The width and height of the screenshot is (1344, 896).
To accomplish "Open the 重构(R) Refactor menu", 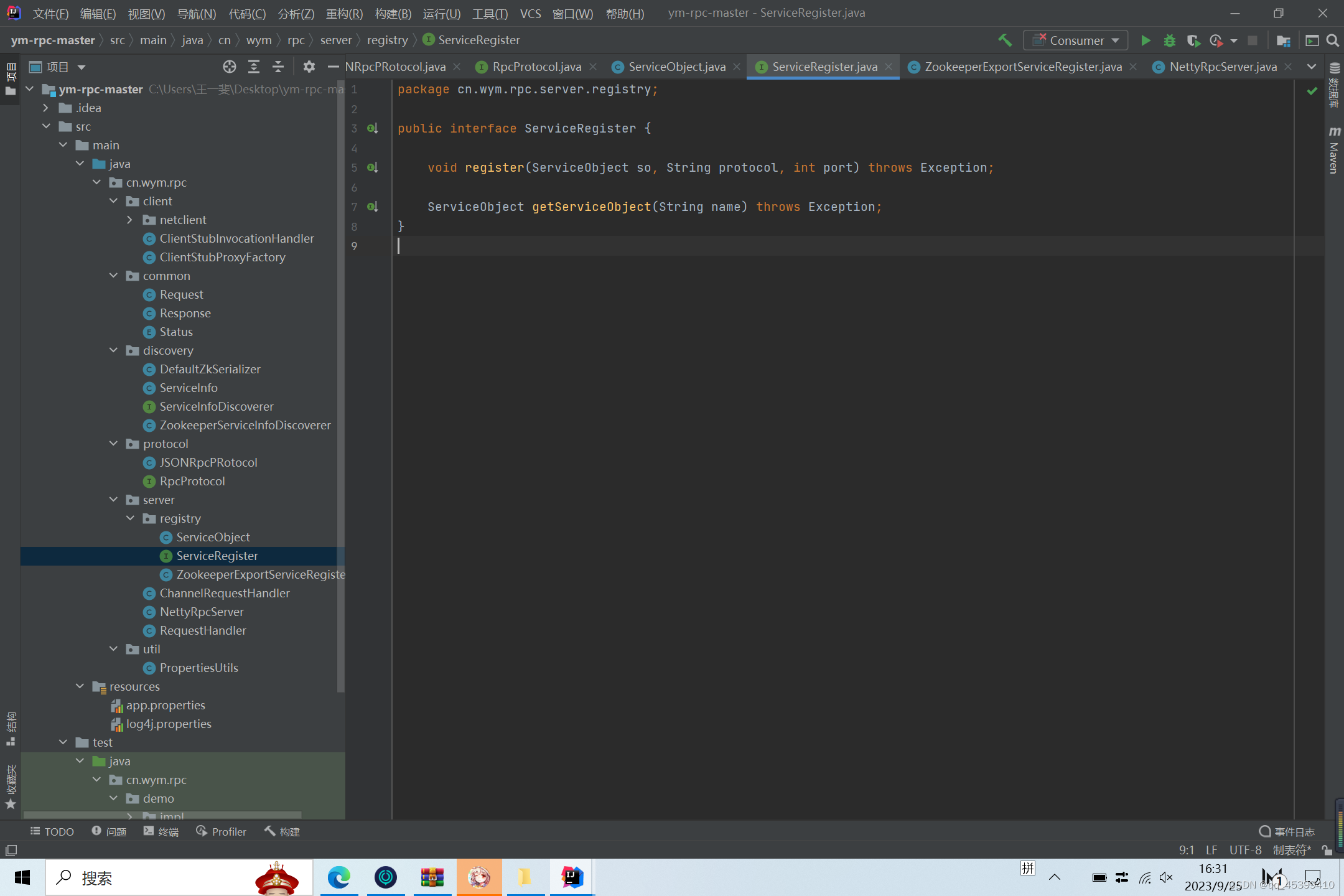I will point(344,13).
